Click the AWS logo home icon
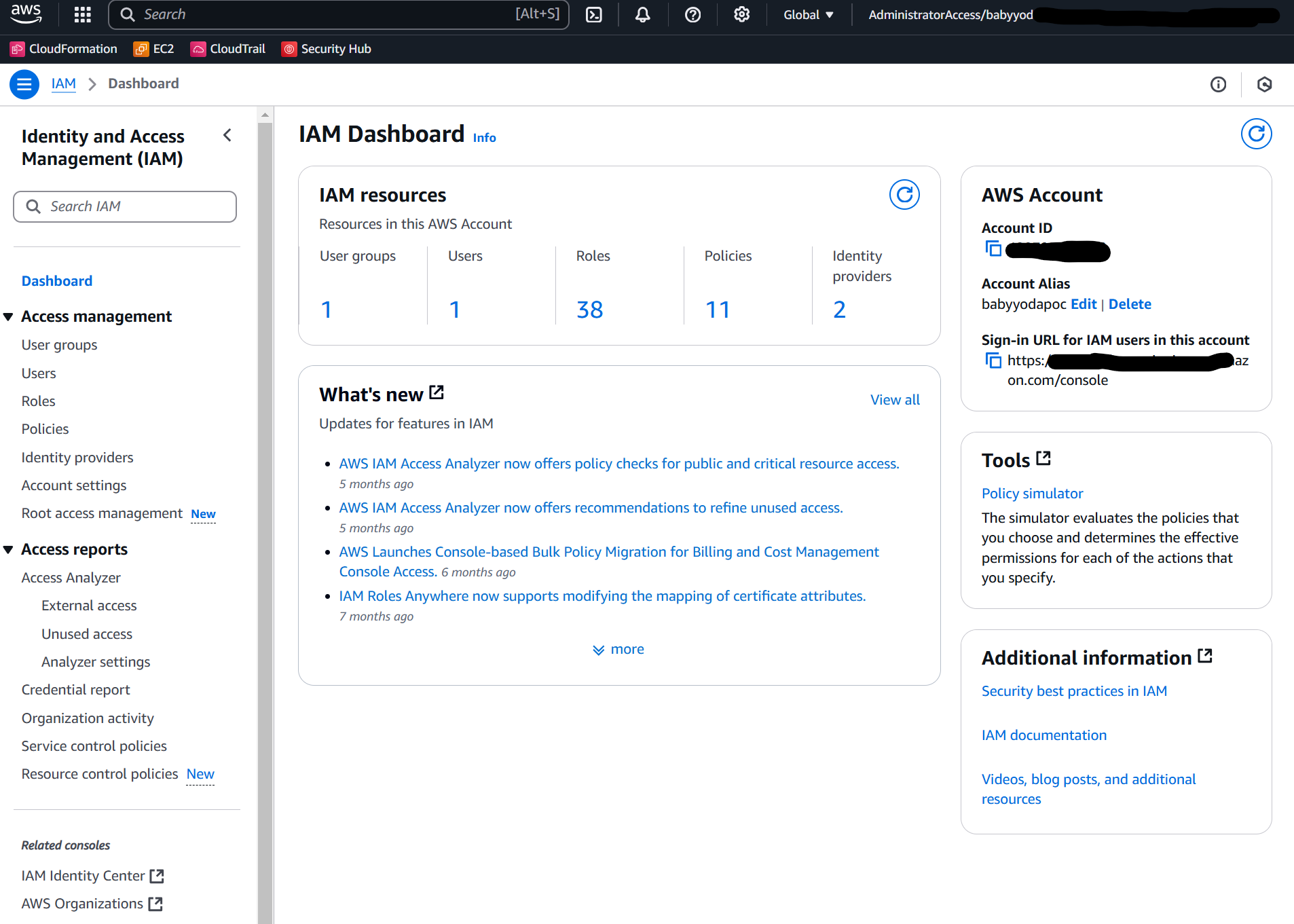This screenshot has width=1294, height=924. [26, 14]
